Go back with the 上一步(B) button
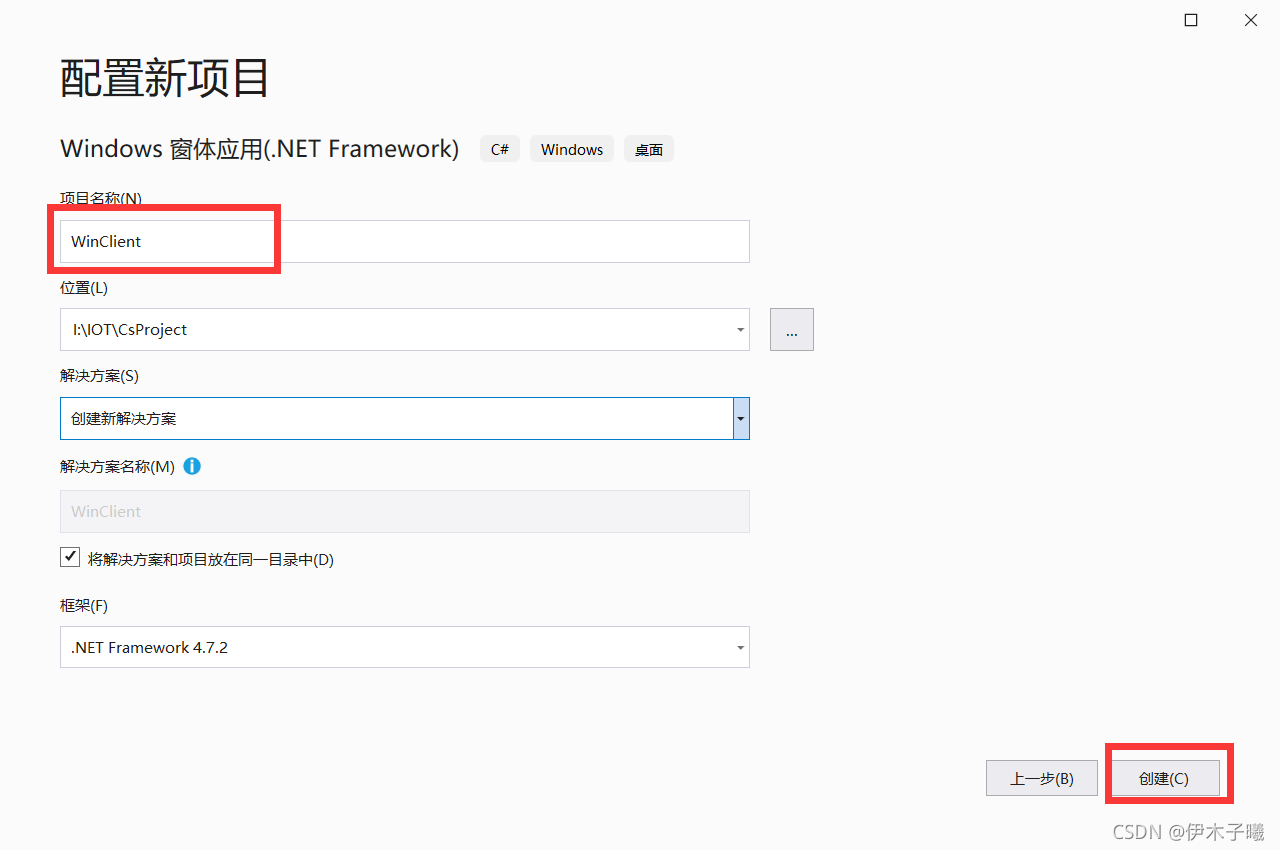This screenshot has height=850, width=1280. coord(1042,779)
